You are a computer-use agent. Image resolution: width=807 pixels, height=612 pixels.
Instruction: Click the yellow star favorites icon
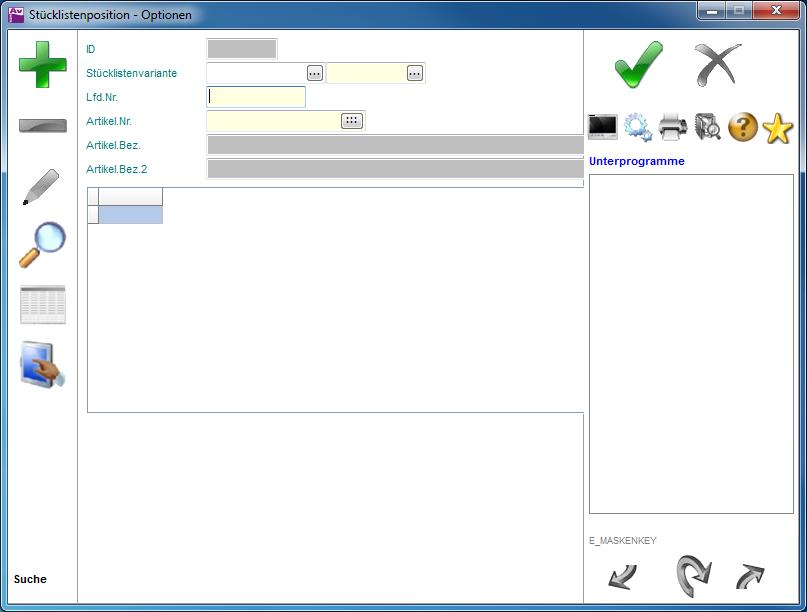click(778, 127)
